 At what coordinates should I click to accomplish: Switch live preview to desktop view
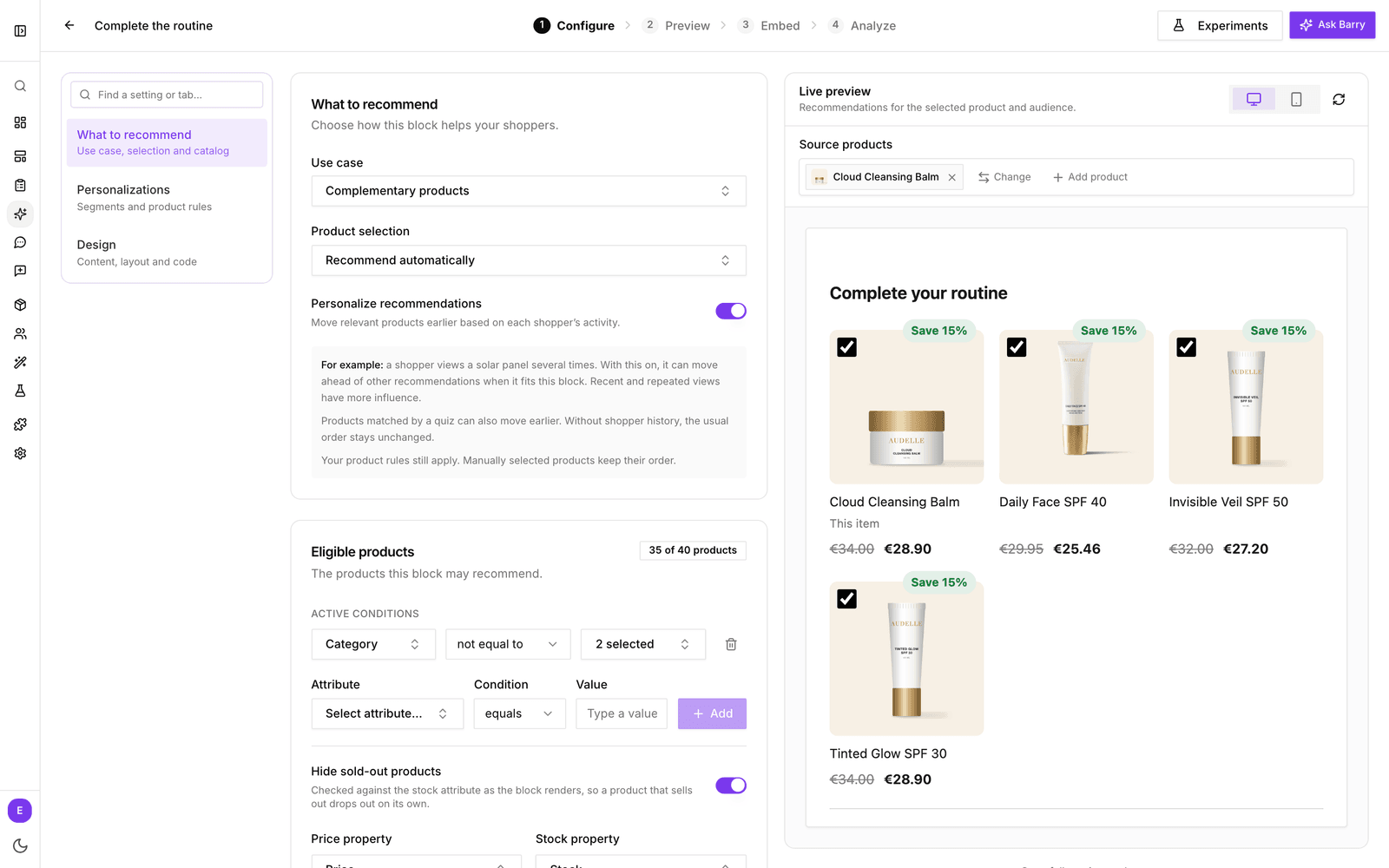[1254, 99]
